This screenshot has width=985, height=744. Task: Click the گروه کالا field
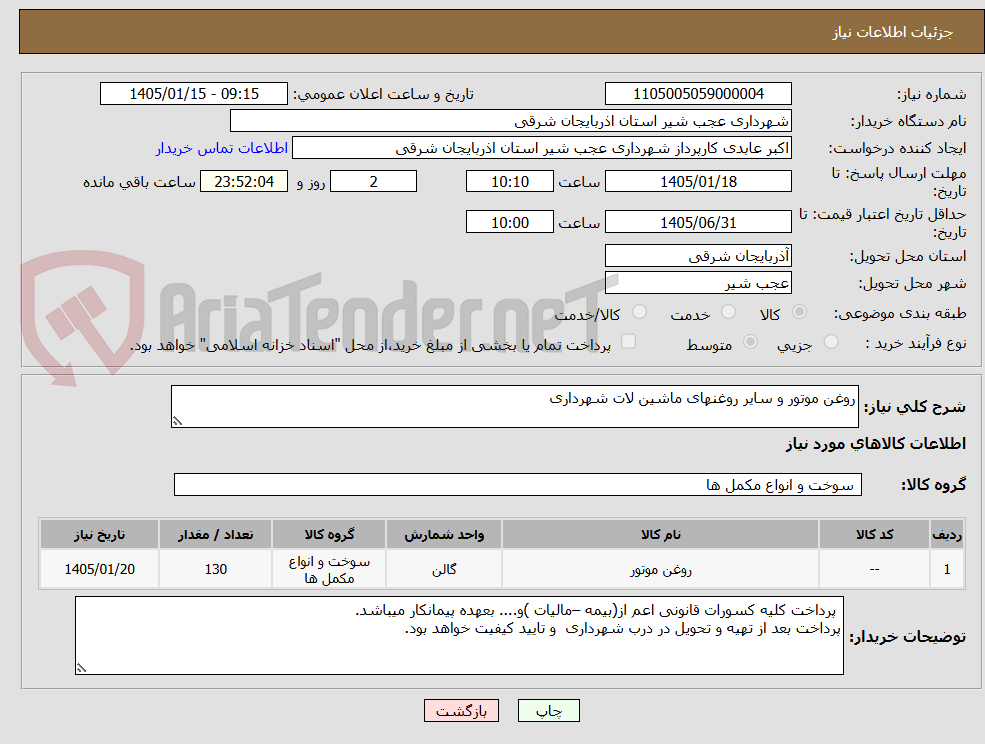pos(518,484)
